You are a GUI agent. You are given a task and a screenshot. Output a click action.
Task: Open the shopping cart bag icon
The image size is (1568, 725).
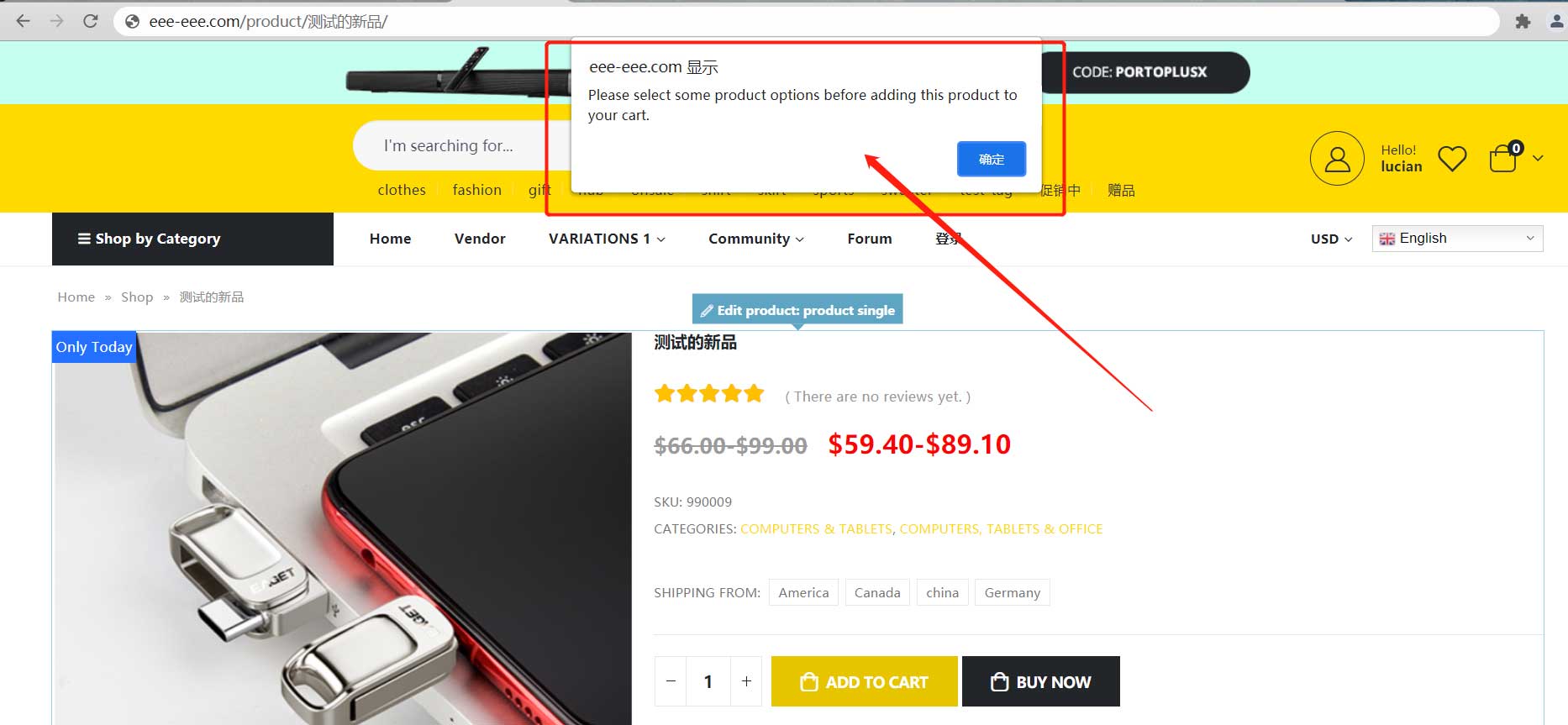pyautogui.click(x=1503, y=158)
